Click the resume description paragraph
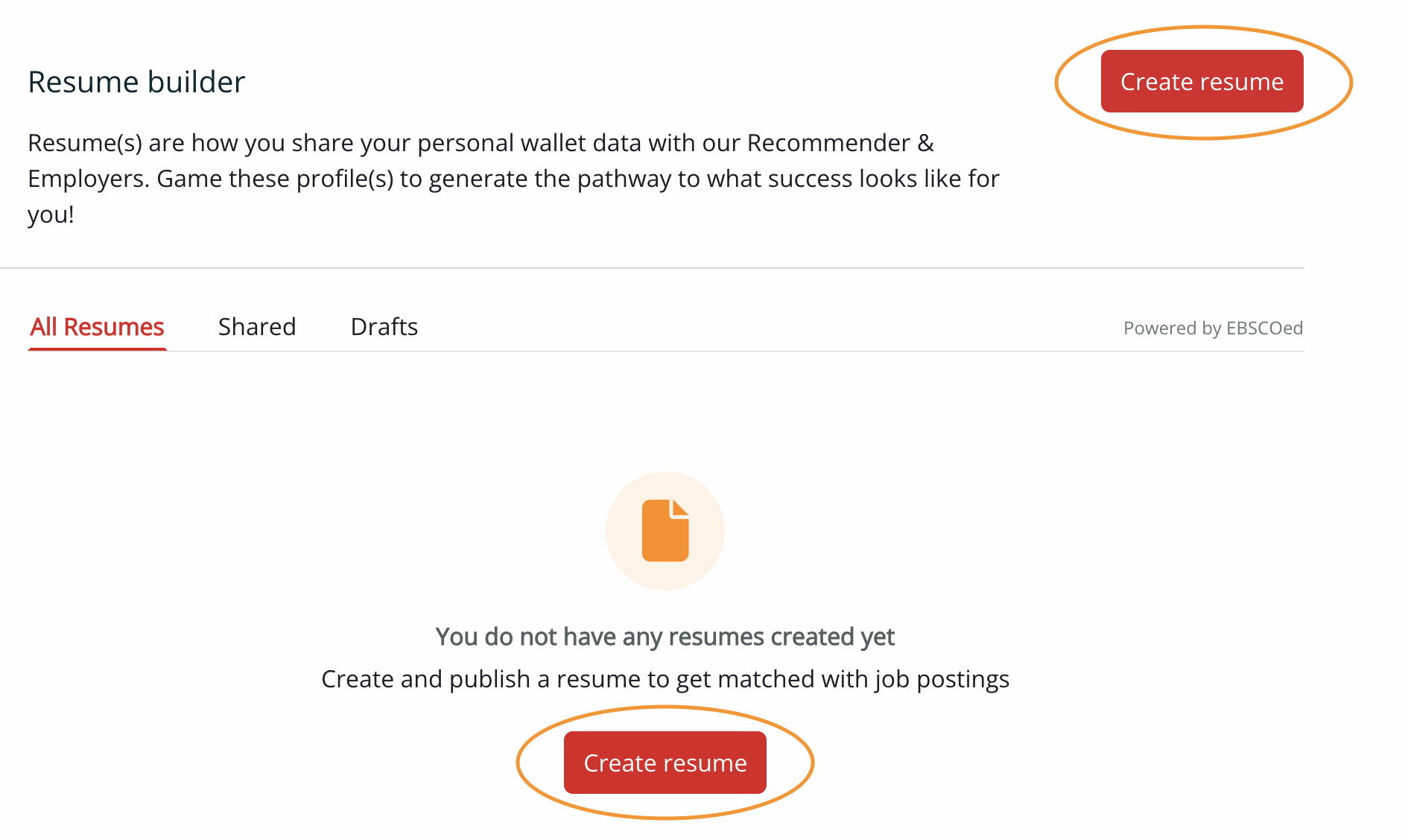The image size is (1408, 840). coord(514,179)
